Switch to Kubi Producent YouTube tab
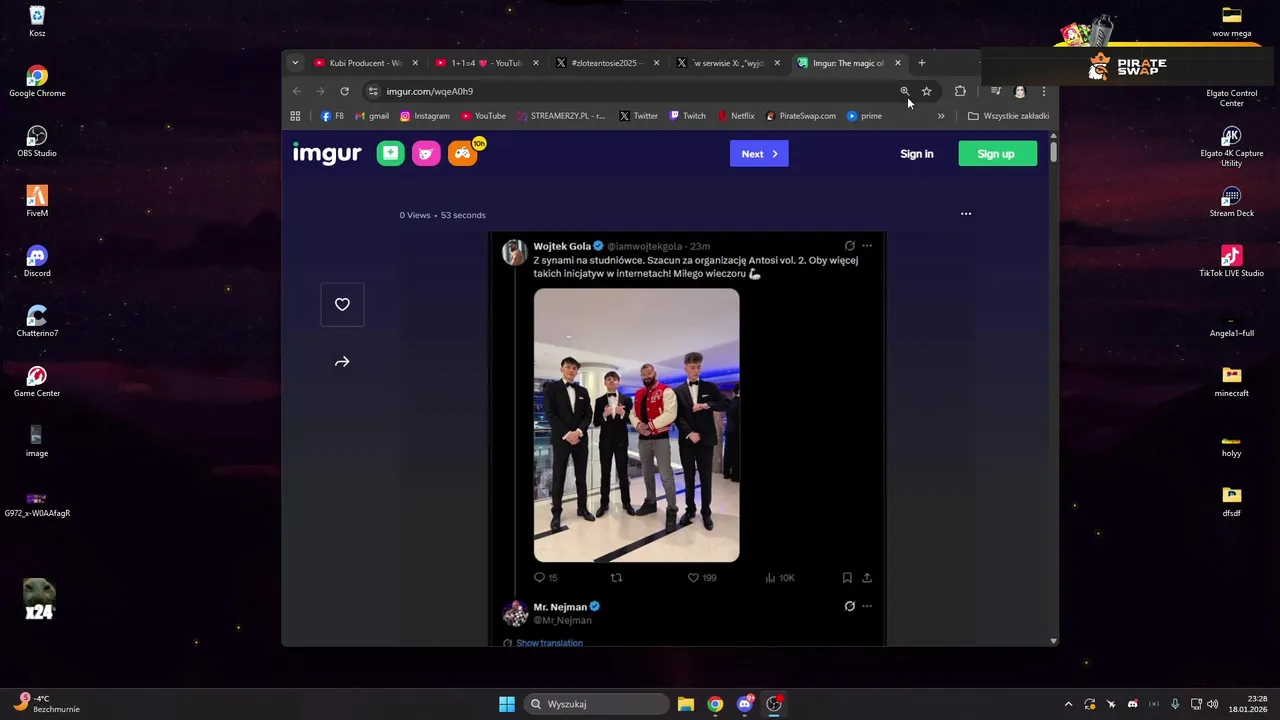Screen dimensions: 1280x720 (x=366, y=63)
